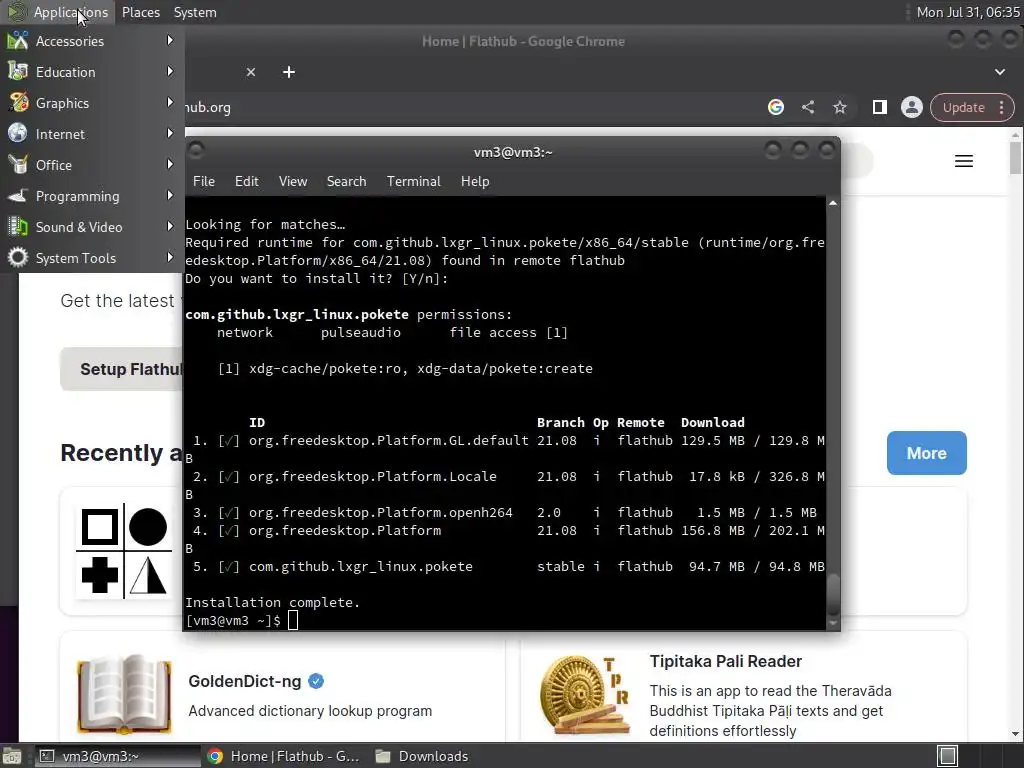Toggle Chrome's side panel icon
Screen dimensions: 1024x768
point(880,107)
